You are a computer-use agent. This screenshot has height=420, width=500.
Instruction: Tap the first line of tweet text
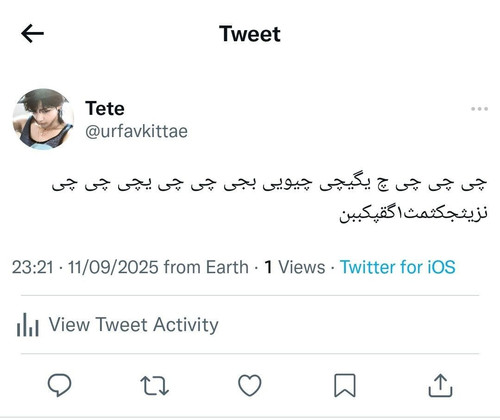point(269,183)
